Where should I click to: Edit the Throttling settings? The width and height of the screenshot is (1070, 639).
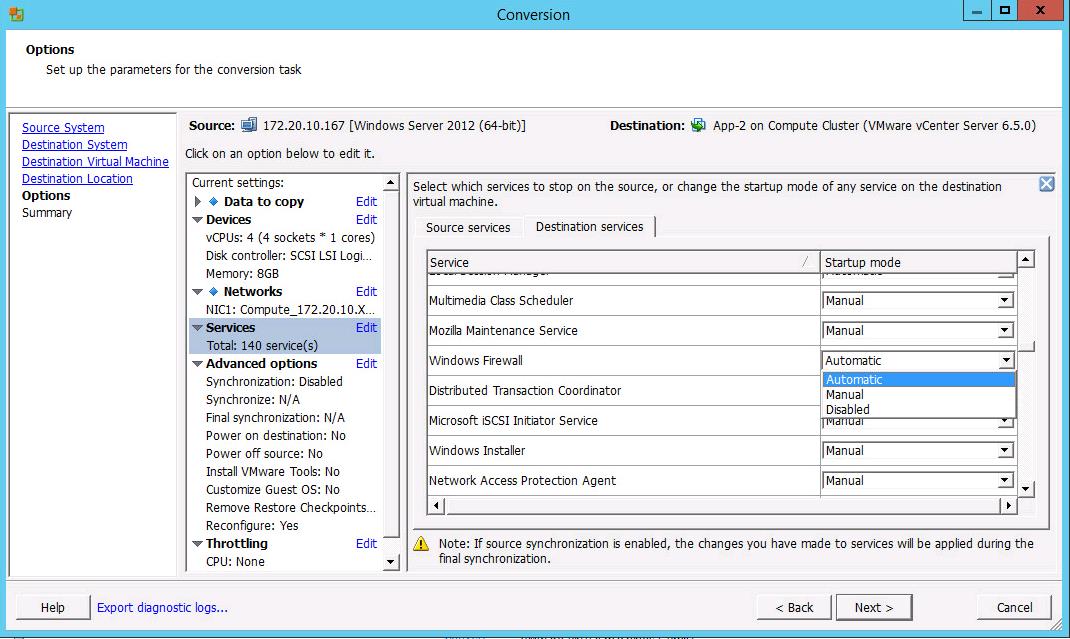point(366,544)
